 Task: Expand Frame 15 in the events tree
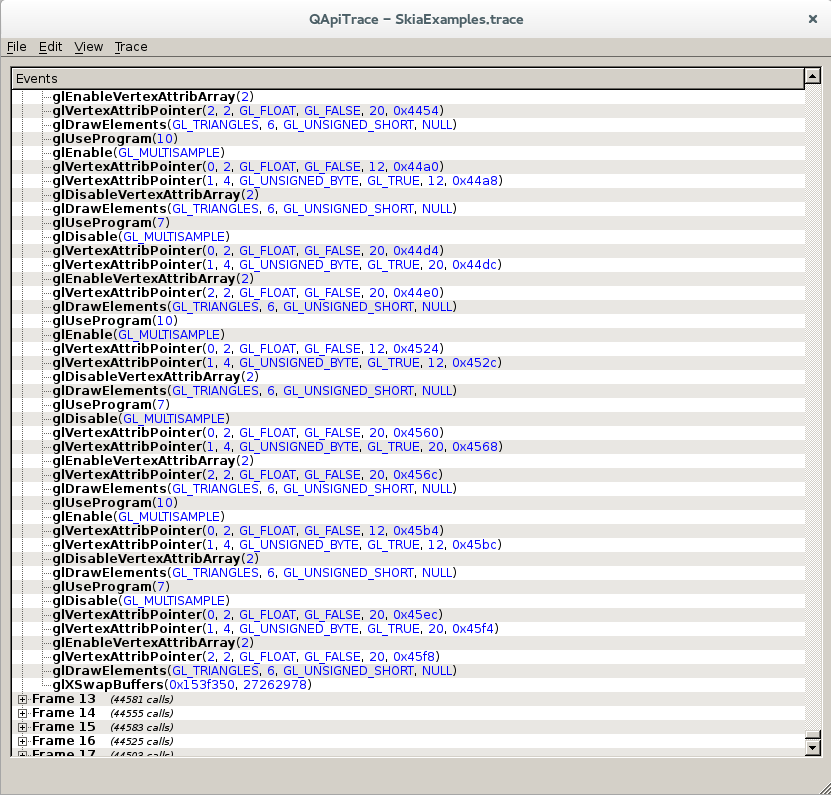tap(22, 727)
